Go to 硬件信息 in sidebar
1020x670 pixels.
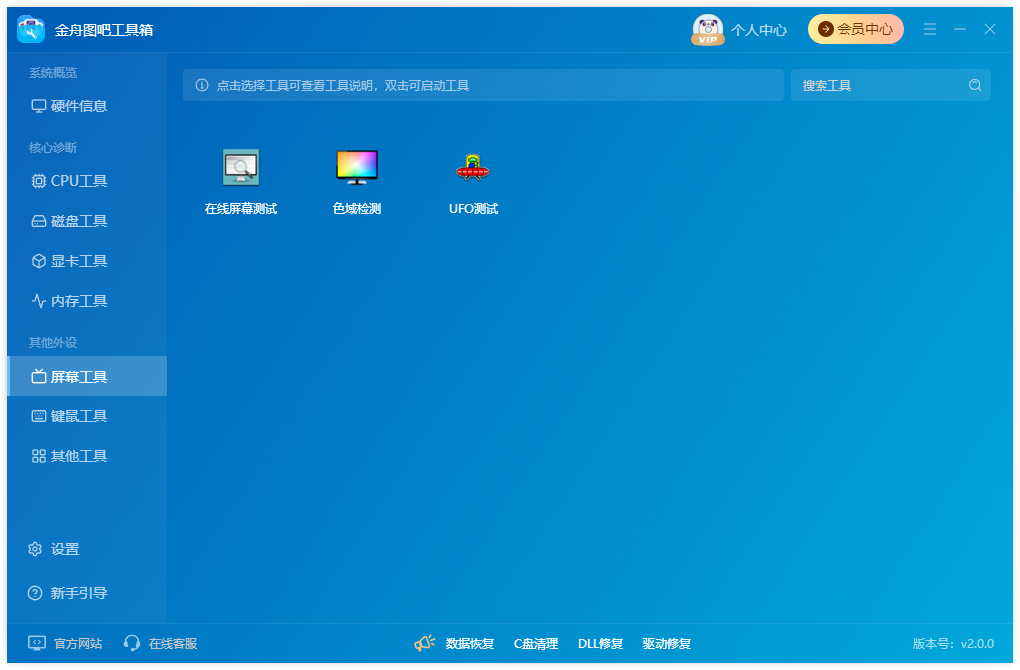pos(87,106)
